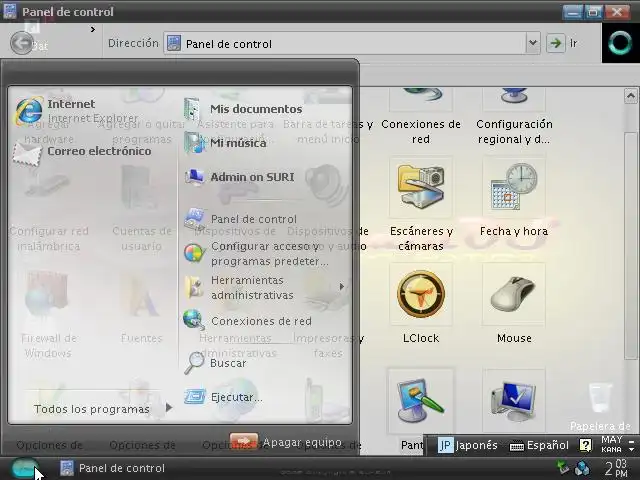The height and width of the screenshot is (480, 640).
Task: Click Conexiones de red label in window
Action: coord(421,131)
